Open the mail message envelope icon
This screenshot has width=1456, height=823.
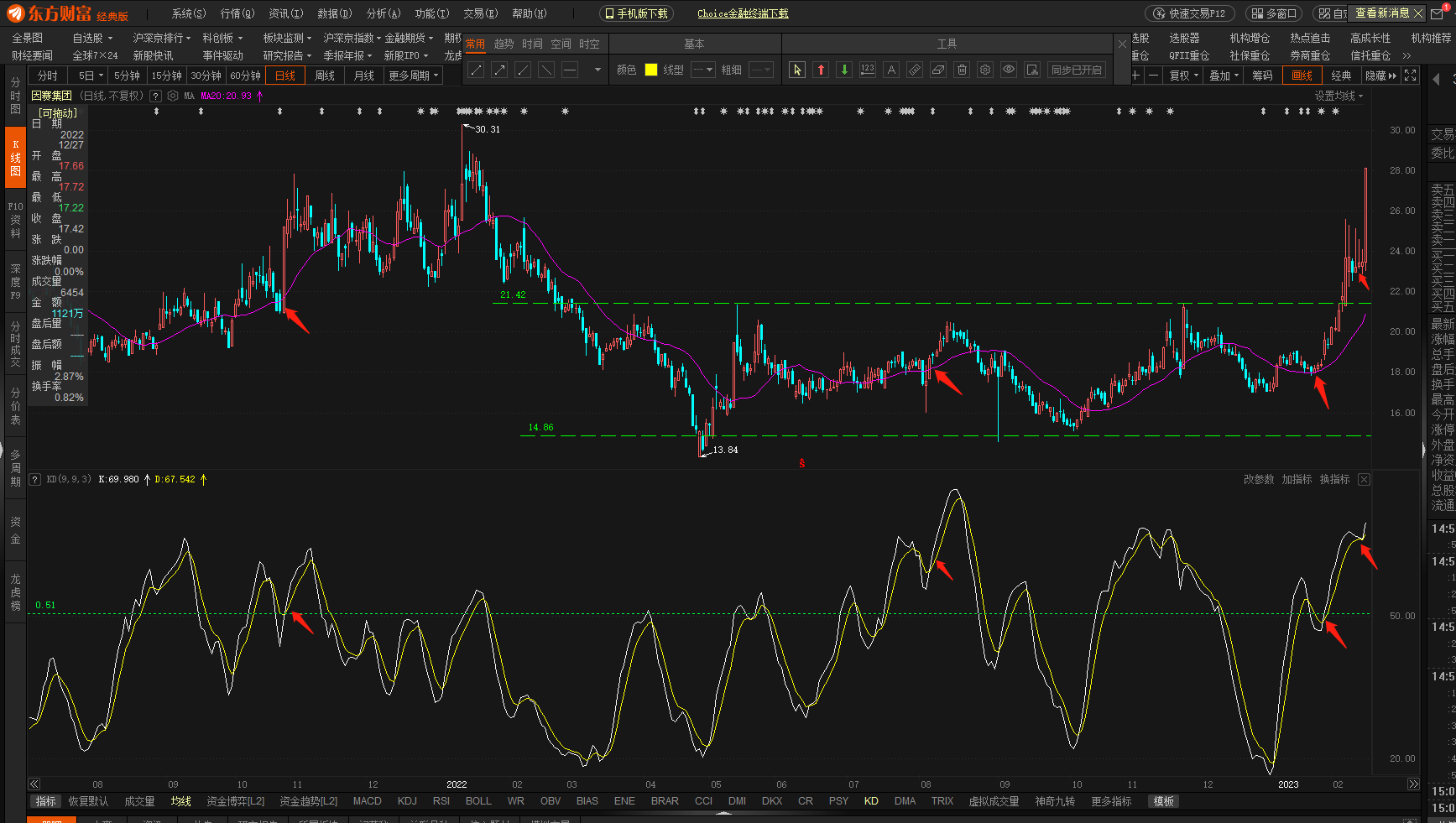click(x=1438, y=13)
